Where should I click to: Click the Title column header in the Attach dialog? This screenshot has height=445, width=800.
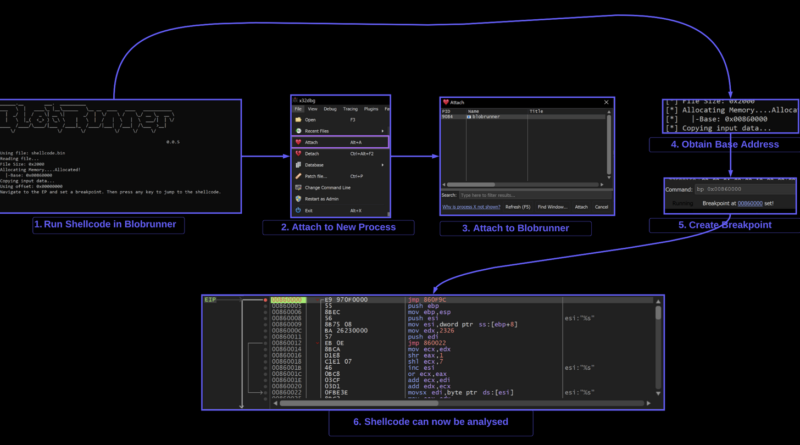tap(536, 111)
